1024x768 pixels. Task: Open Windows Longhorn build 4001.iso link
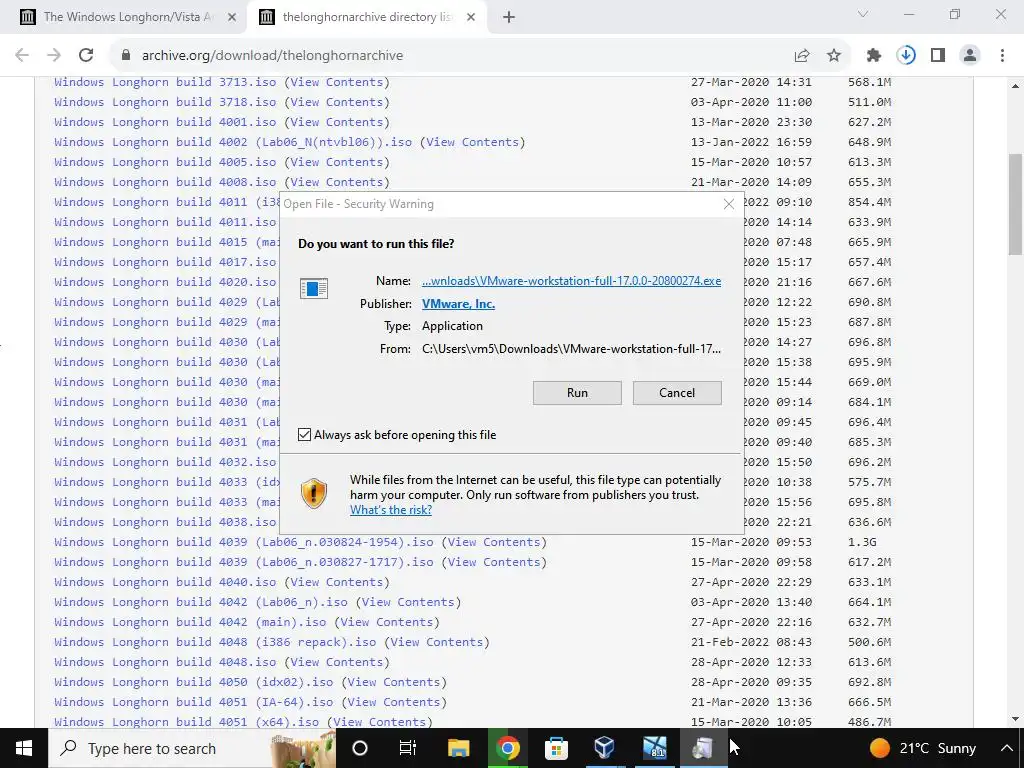pos(165,122)
